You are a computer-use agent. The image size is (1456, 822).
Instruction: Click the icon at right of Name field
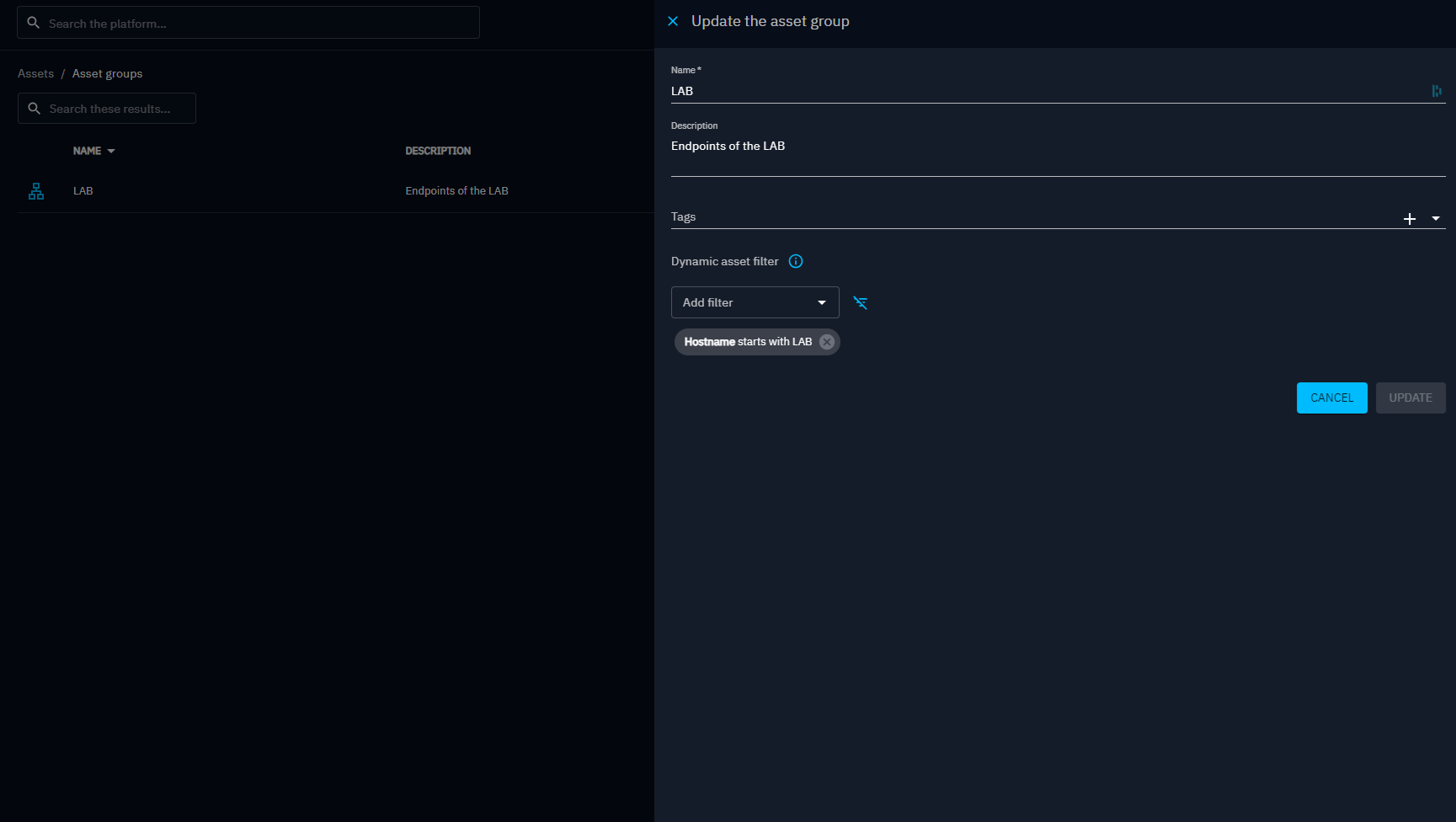pos(1436,91)
